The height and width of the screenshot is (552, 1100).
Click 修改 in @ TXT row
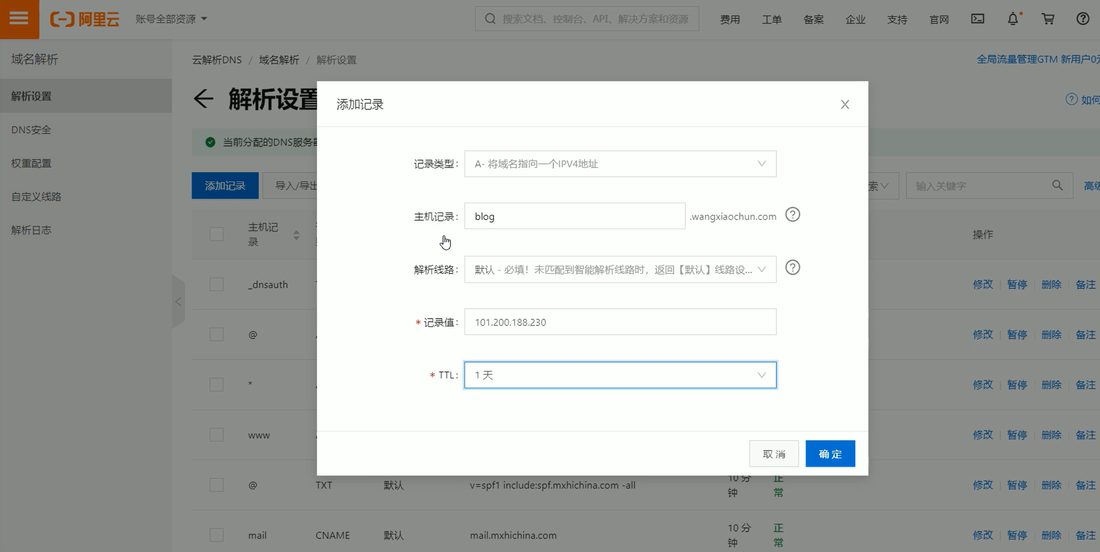pos(982,485)
